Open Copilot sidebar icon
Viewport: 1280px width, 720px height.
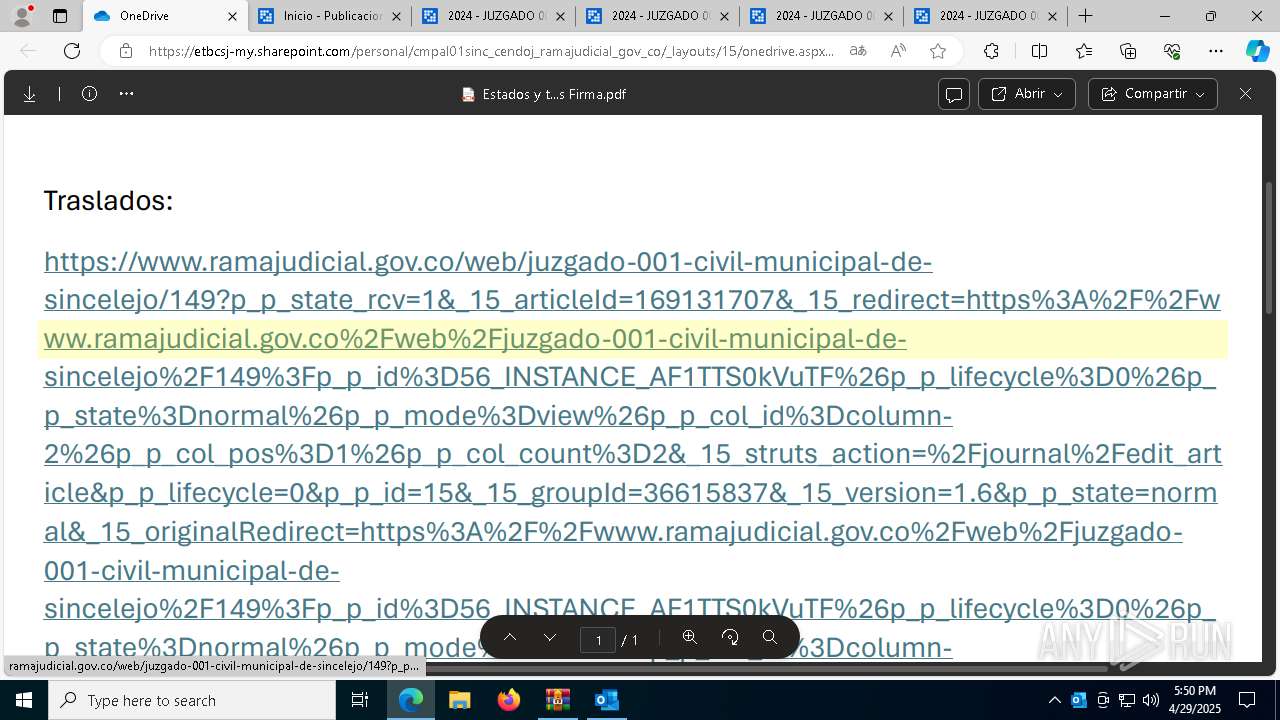tap(1257, 51)
